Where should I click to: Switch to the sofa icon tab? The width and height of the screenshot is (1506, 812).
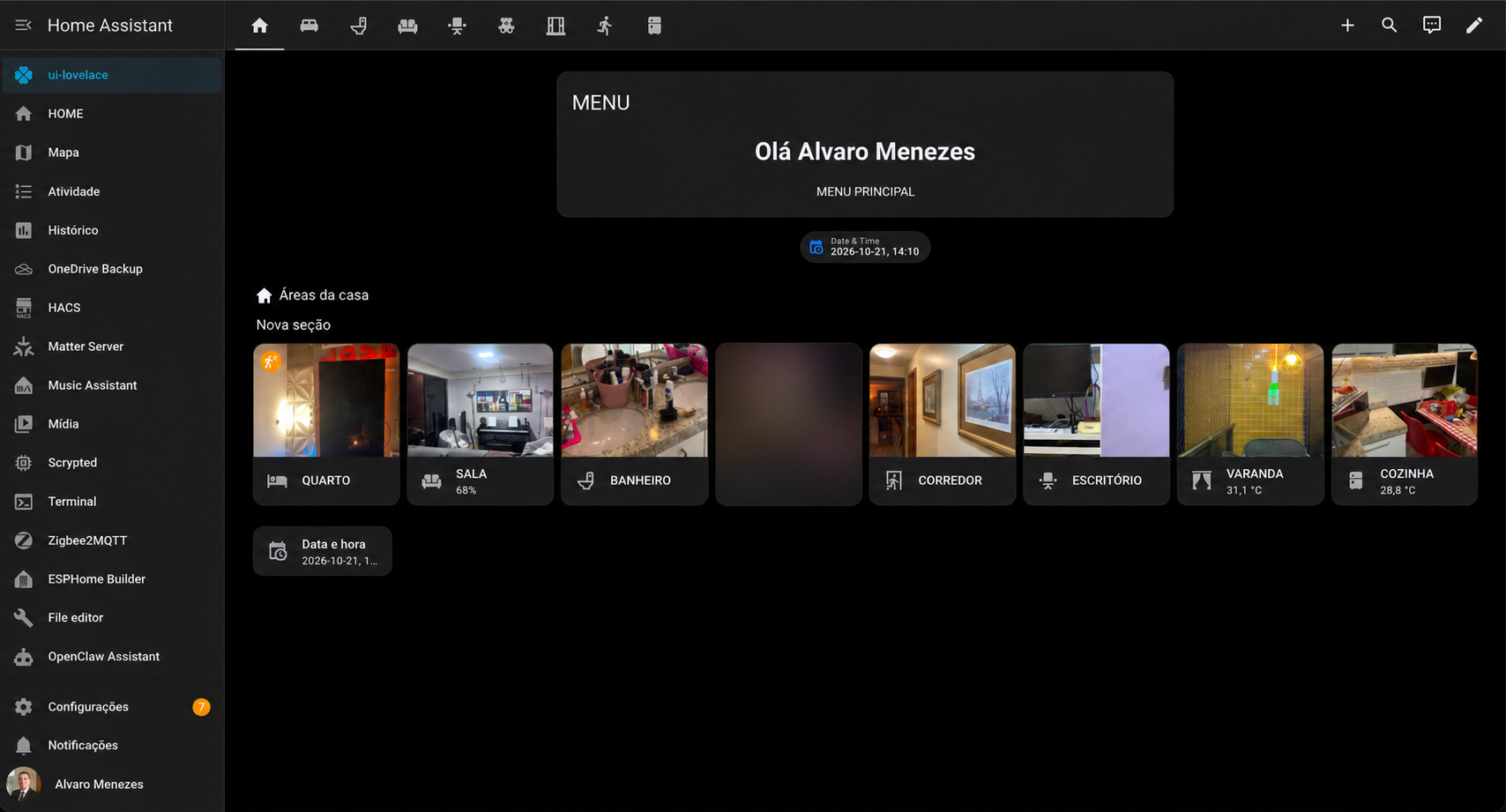pos(407,26)
